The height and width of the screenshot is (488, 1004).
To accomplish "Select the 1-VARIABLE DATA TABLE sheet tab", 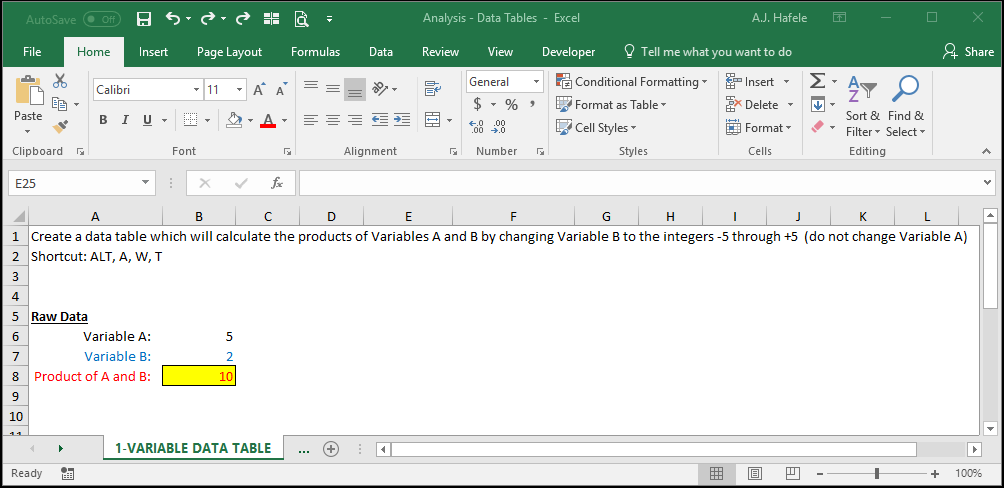I will 193,448.
